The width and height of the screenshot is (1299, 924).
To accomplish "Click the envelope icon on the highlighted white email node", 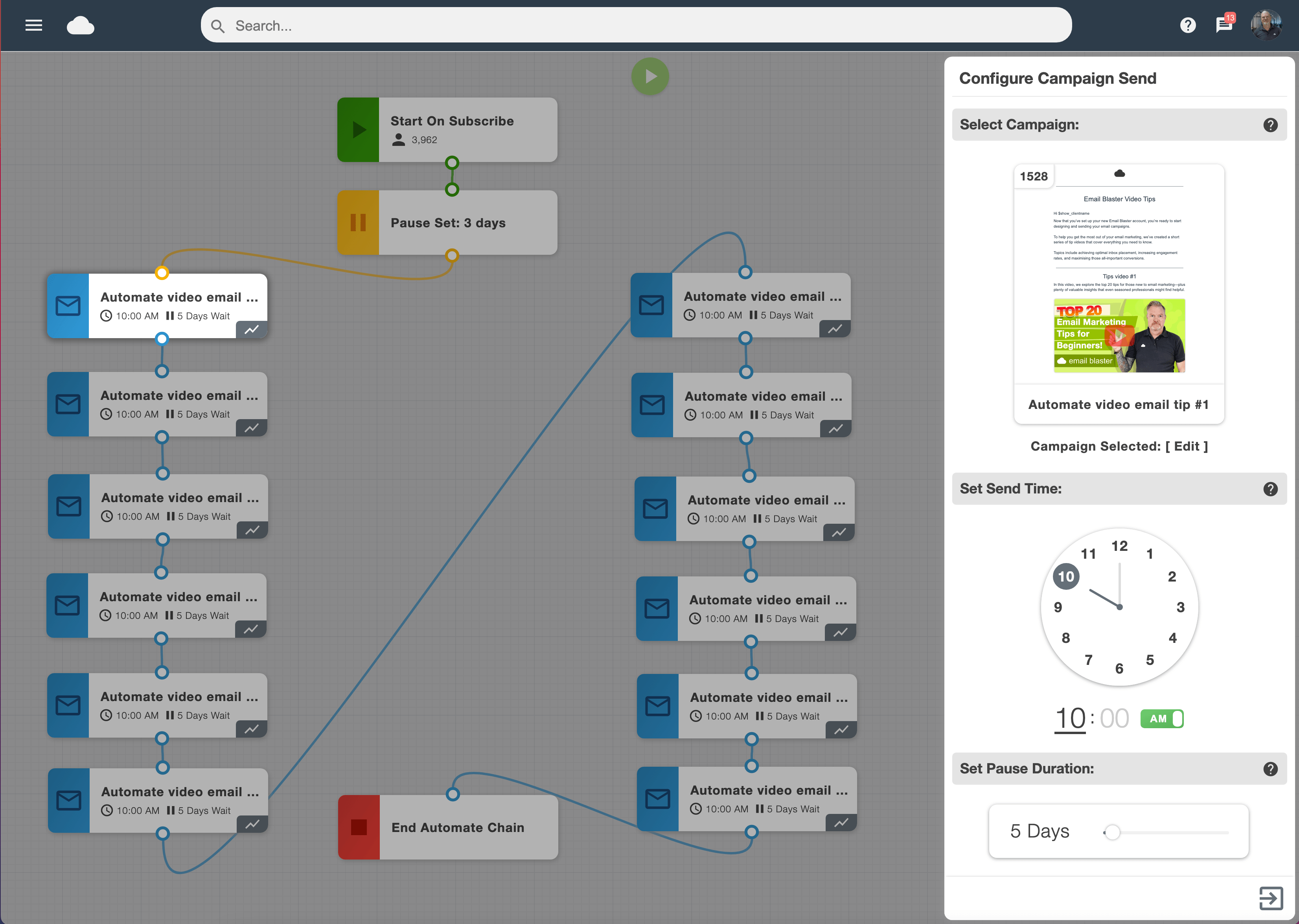I will tap(68, 306).
